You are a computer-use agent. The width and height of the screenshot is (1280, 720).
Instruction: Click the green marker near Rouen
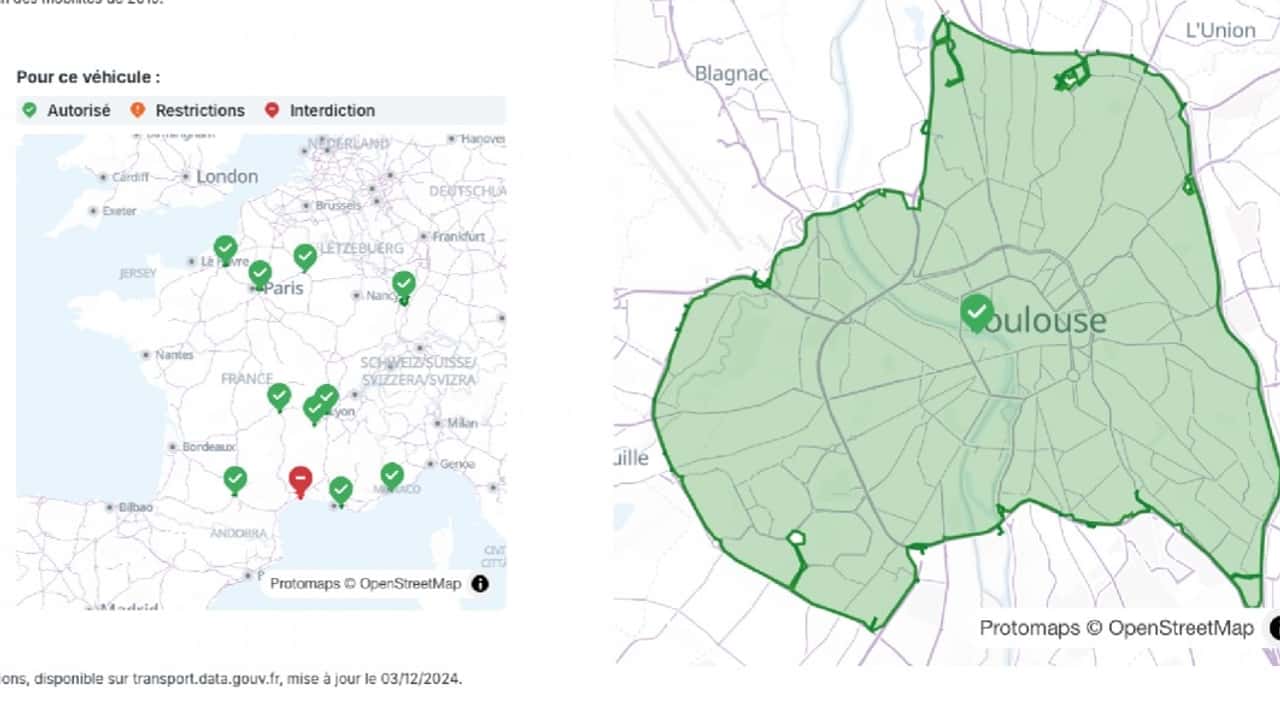pyautogui.click(x=225, y=248)
